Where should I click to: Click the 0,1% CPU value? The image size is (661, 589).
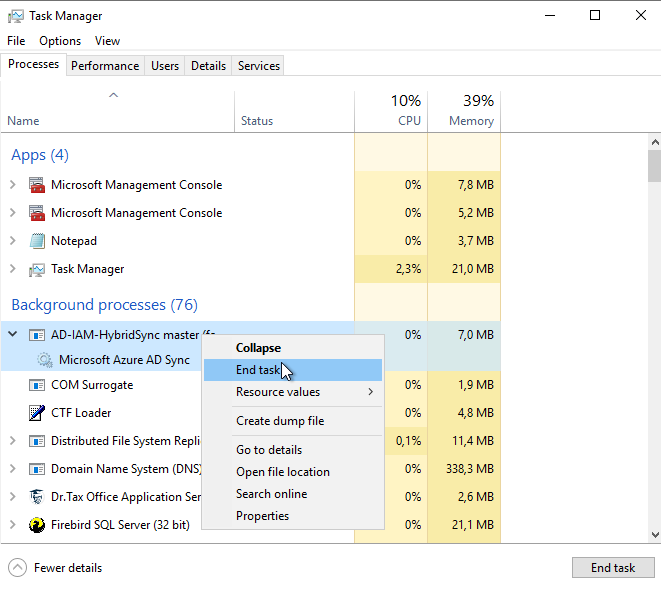coord(408,441)
